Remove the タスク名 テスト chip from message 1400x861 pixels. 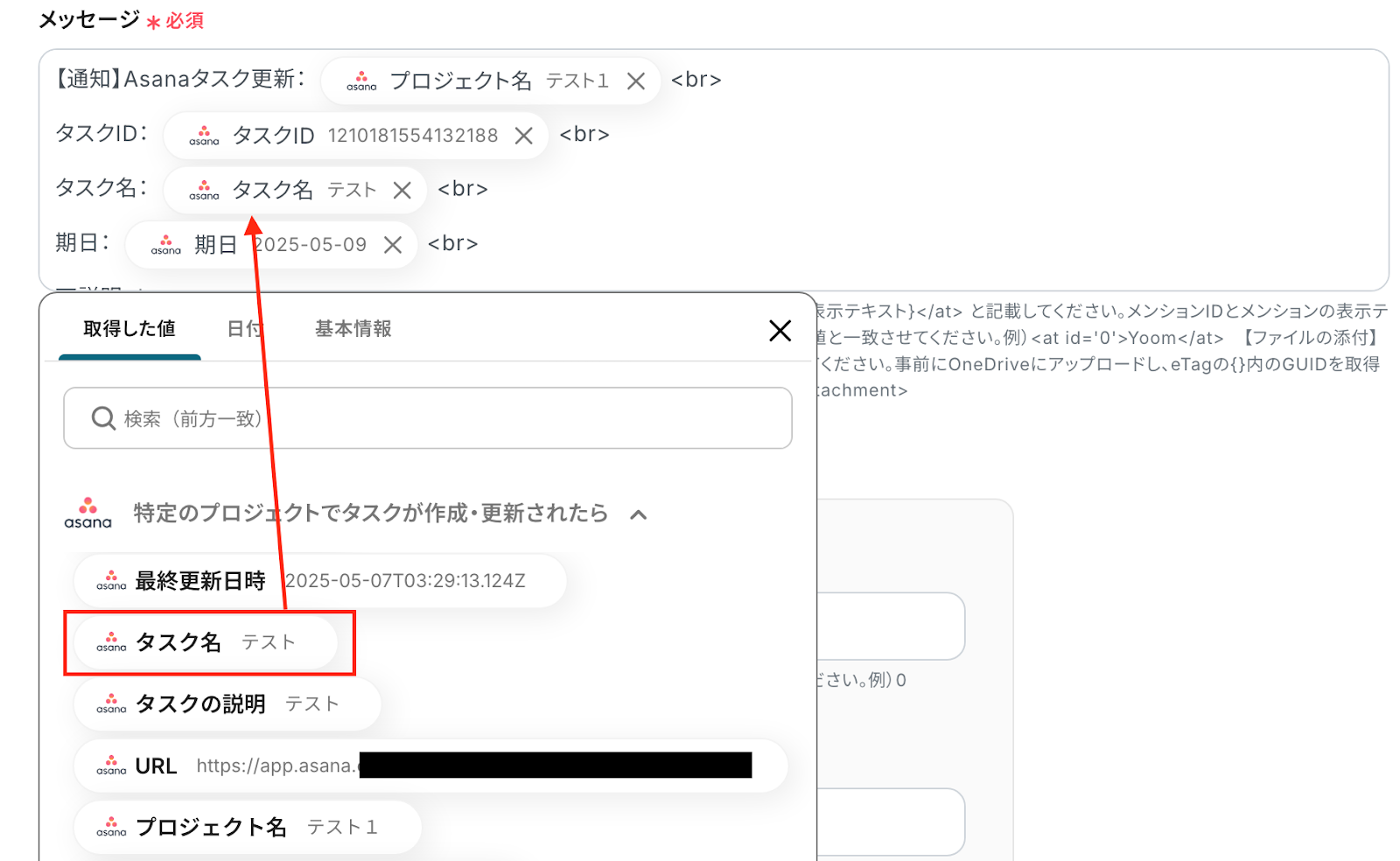click(x=402, y=190)
